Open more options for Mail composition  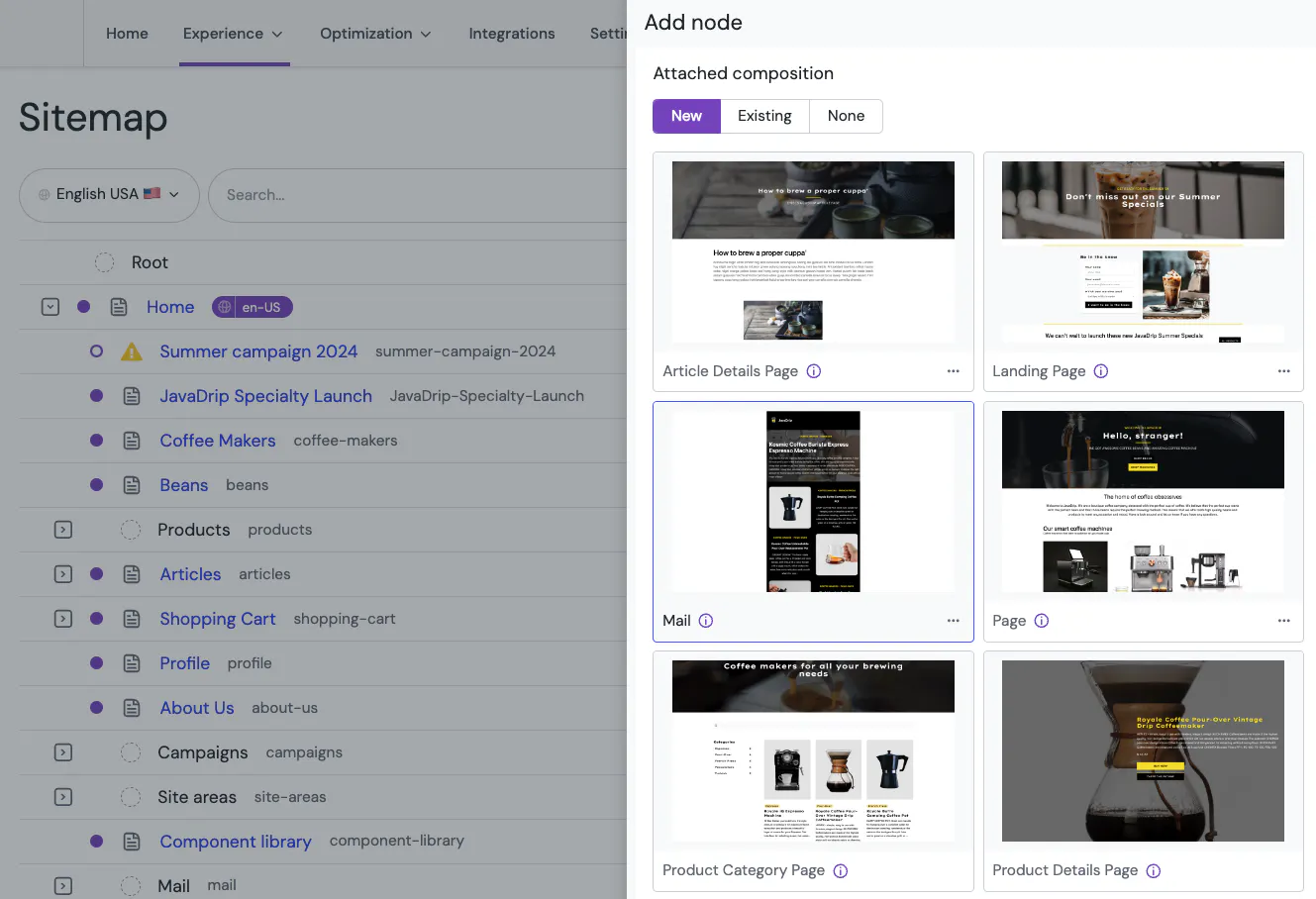click(x=953, y=621)
